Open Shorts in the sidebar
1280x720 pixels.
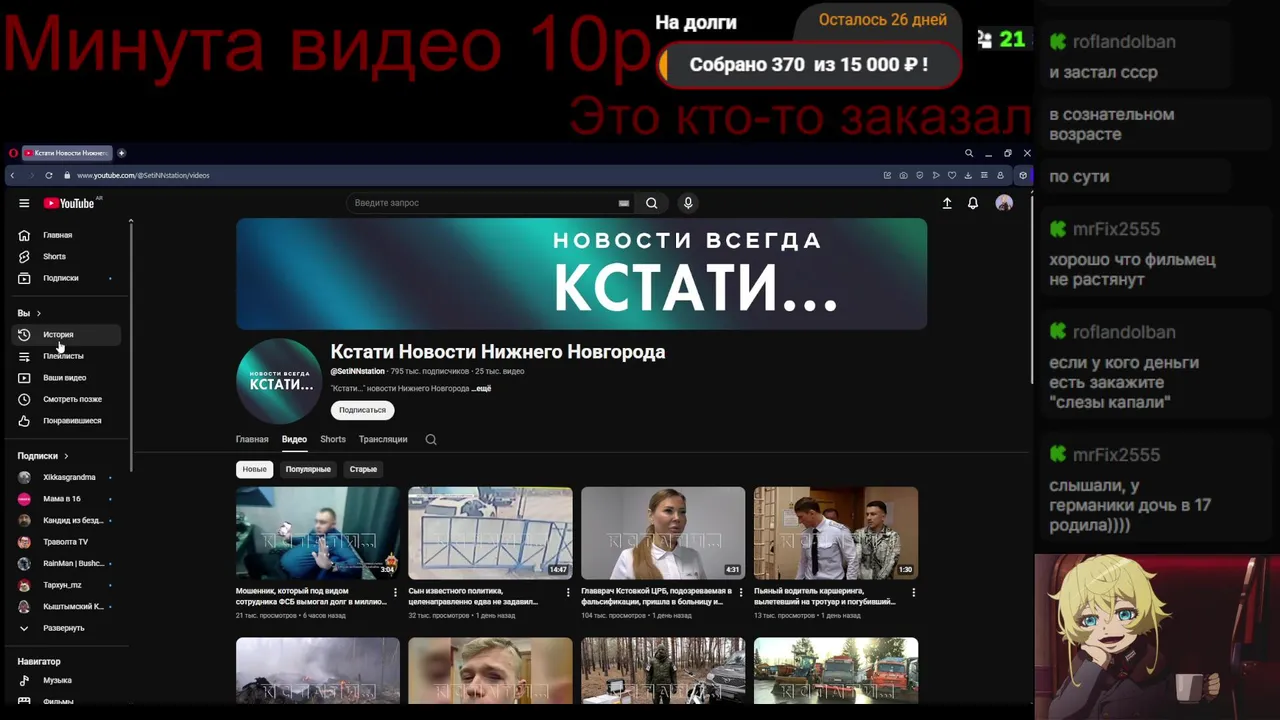tap(68, 256)
